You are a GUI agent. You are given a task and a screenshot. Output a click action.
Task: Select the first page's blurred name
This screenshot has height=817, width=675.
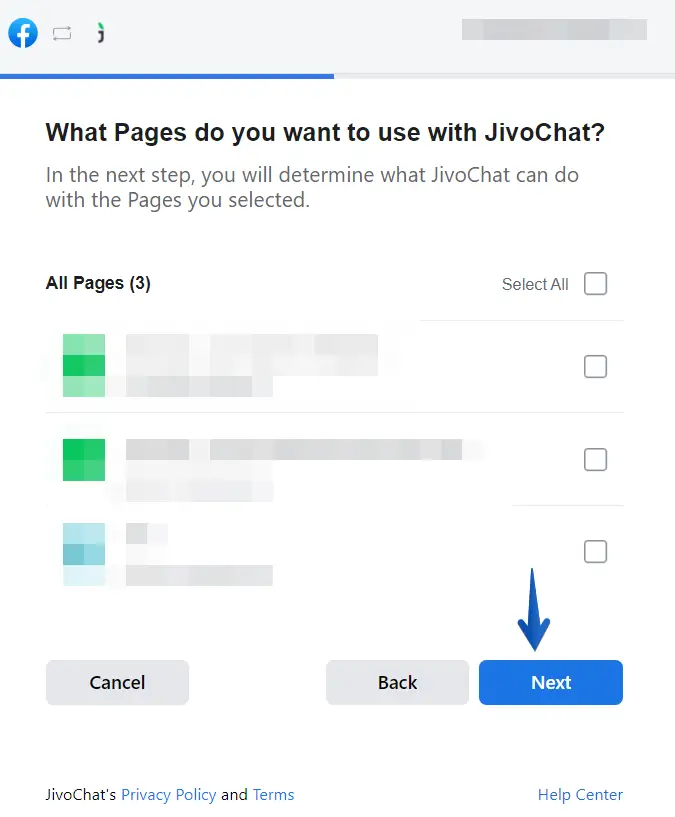252,351
